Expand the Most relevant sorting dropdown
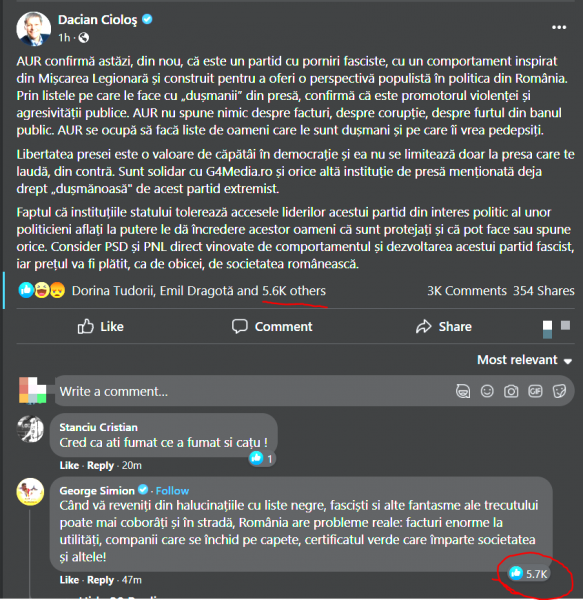Screen dimensions: 583x600 (524, 360)
